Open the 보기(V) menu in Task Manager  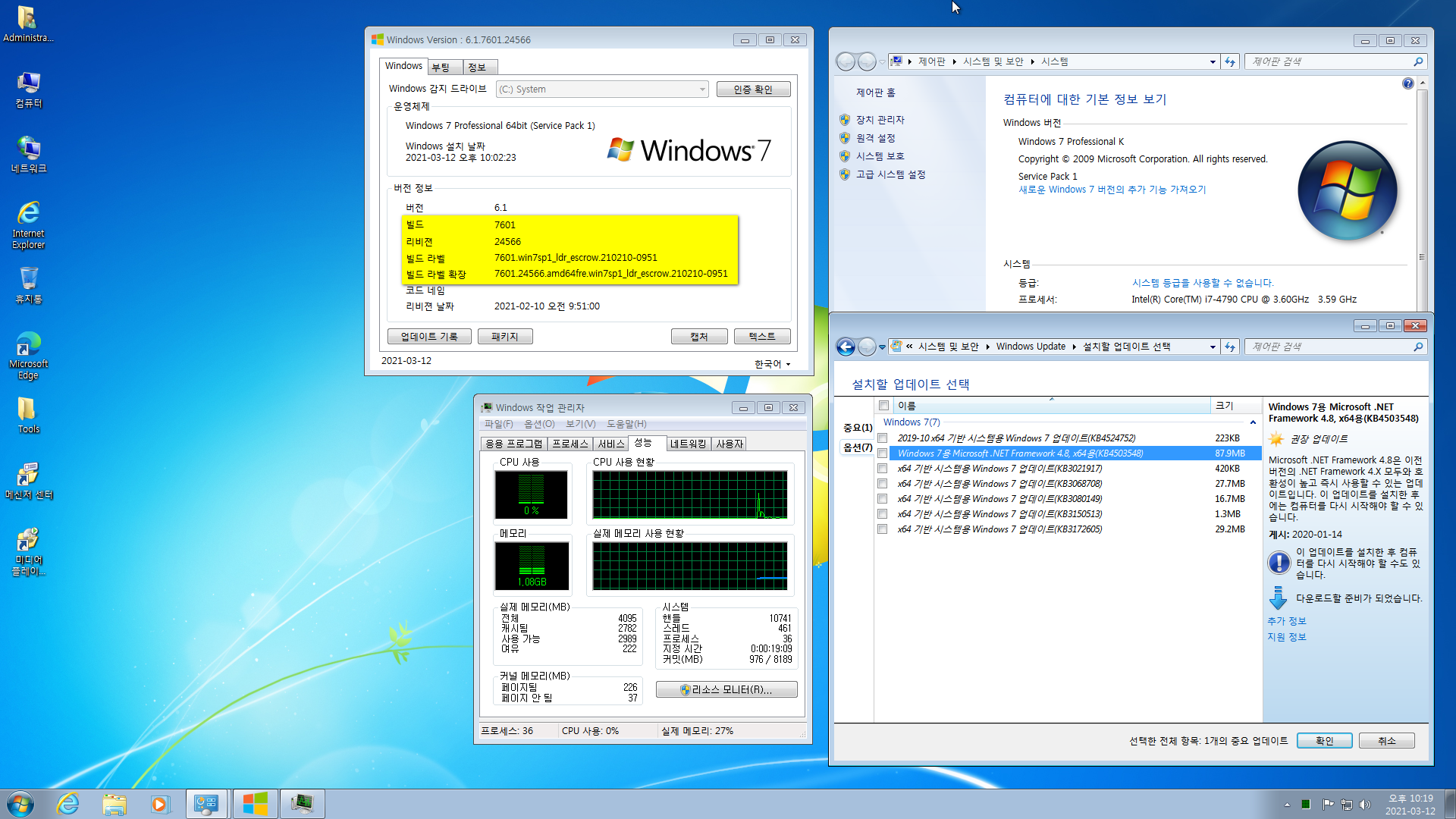click(x=580, y=424)
